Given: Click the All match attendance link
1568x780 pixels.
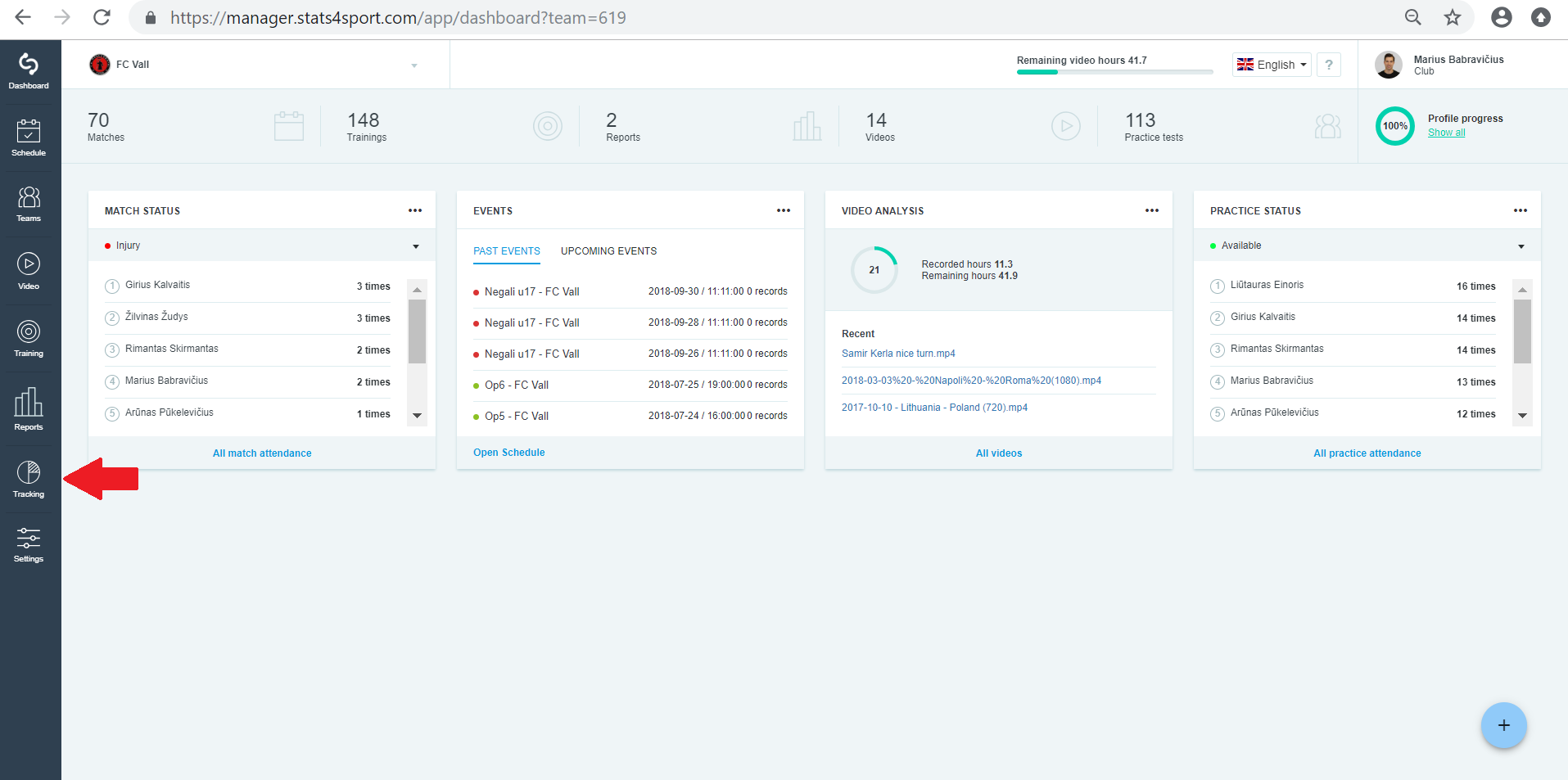Looking at the screenshot, I should 262,453.
